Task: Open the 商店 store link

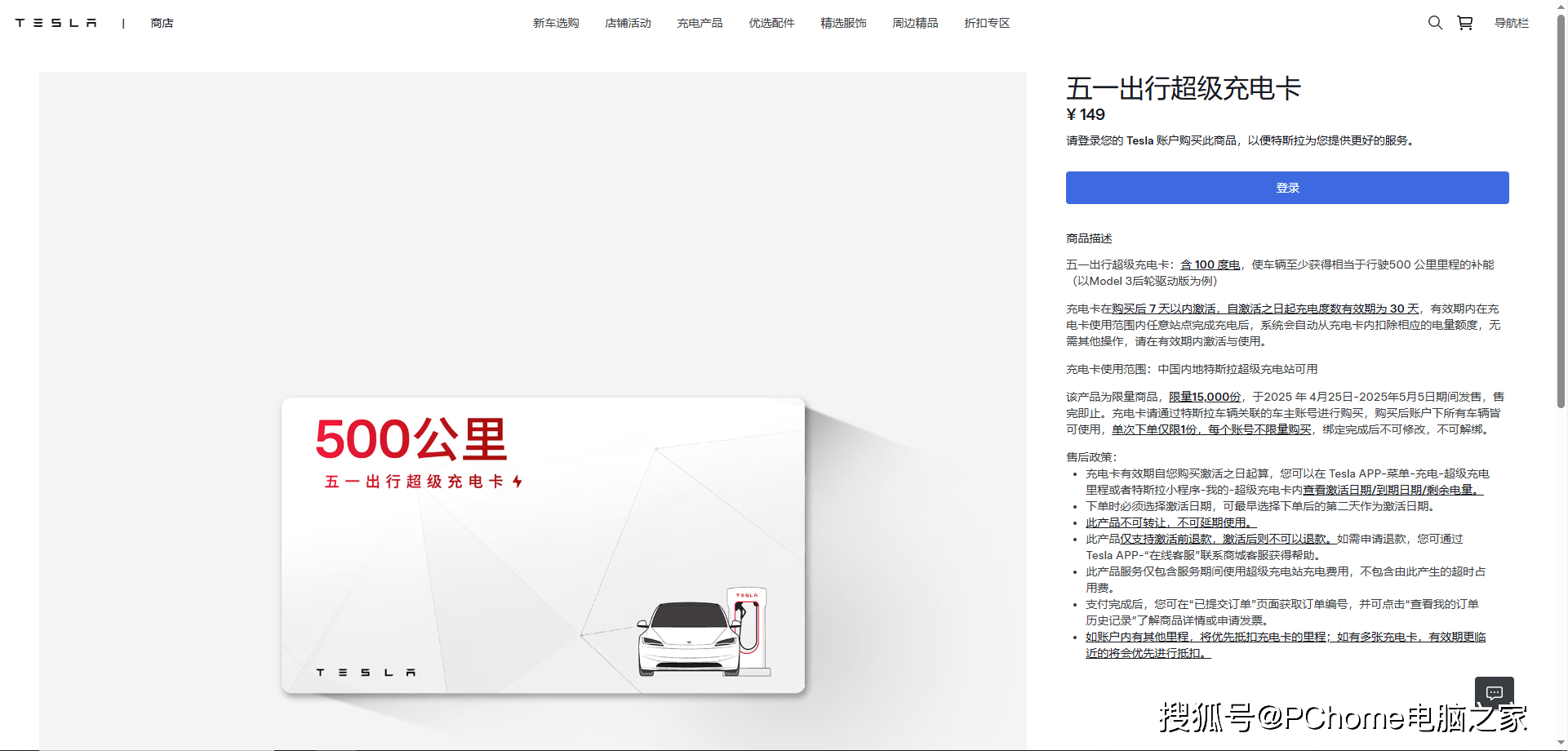Action: (162, 23)
